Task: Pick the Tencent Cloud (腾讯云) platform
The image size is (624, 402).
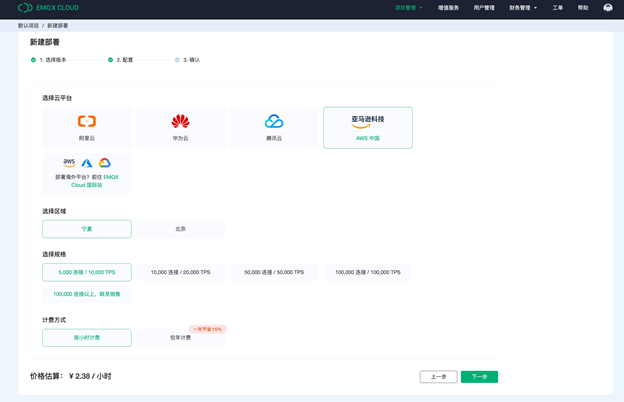Action: tap(274, 128)
